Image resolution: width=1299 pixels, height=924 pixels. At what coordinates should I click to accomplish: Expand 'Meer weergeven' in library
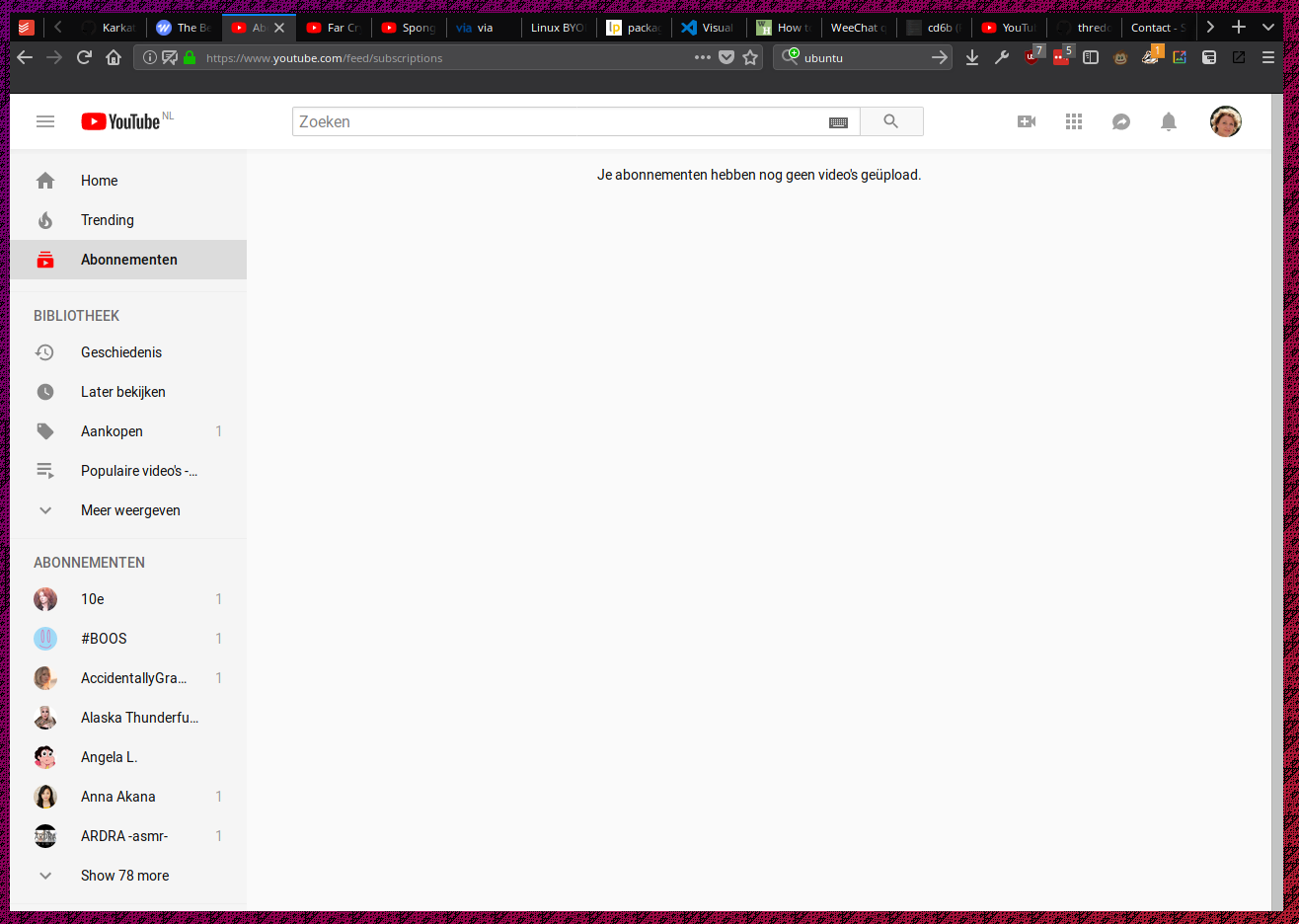[130, 510]
